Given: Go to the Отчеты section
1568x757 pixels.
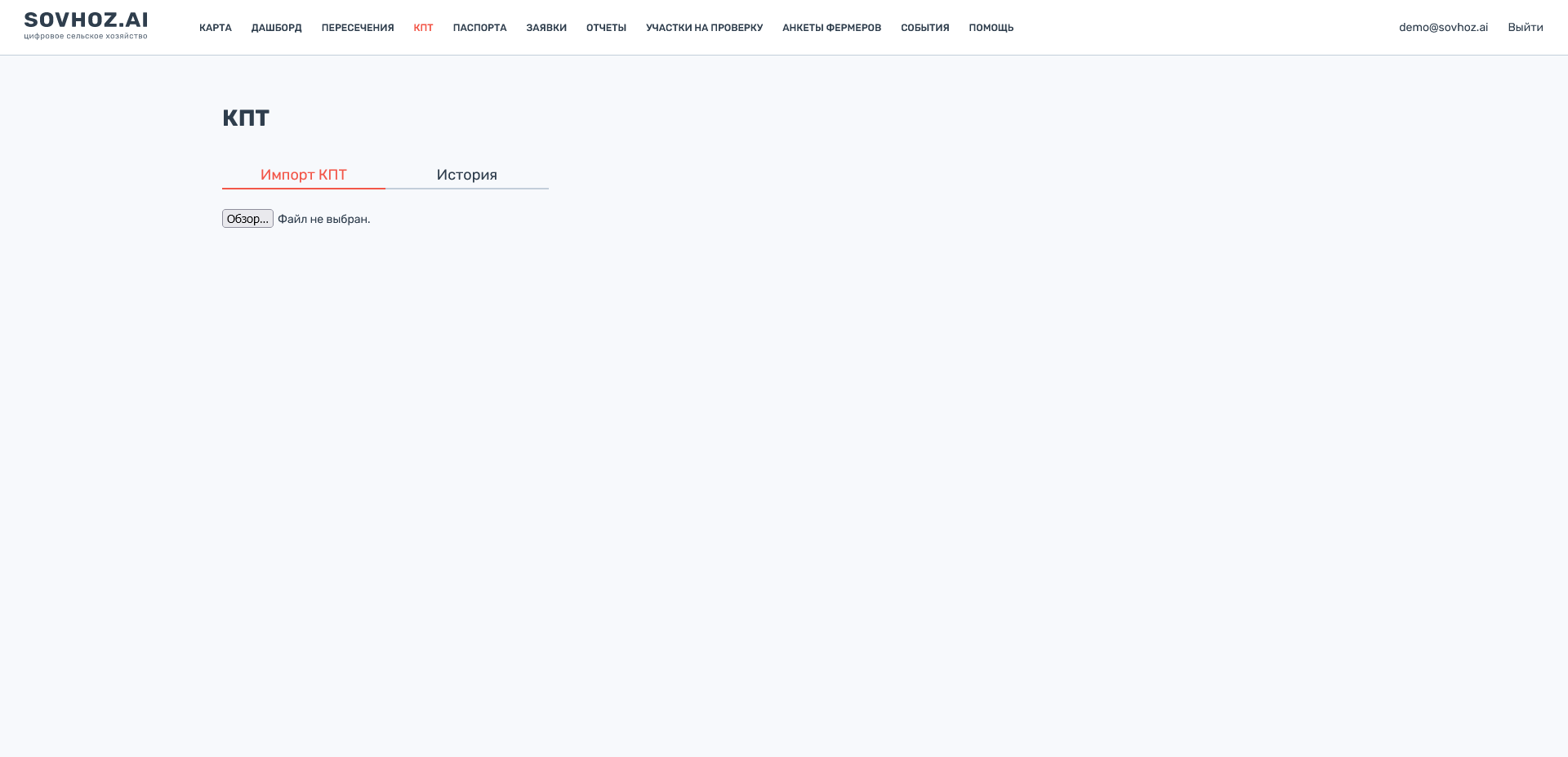Looking at the screenshot, I should tap(606, 28).
